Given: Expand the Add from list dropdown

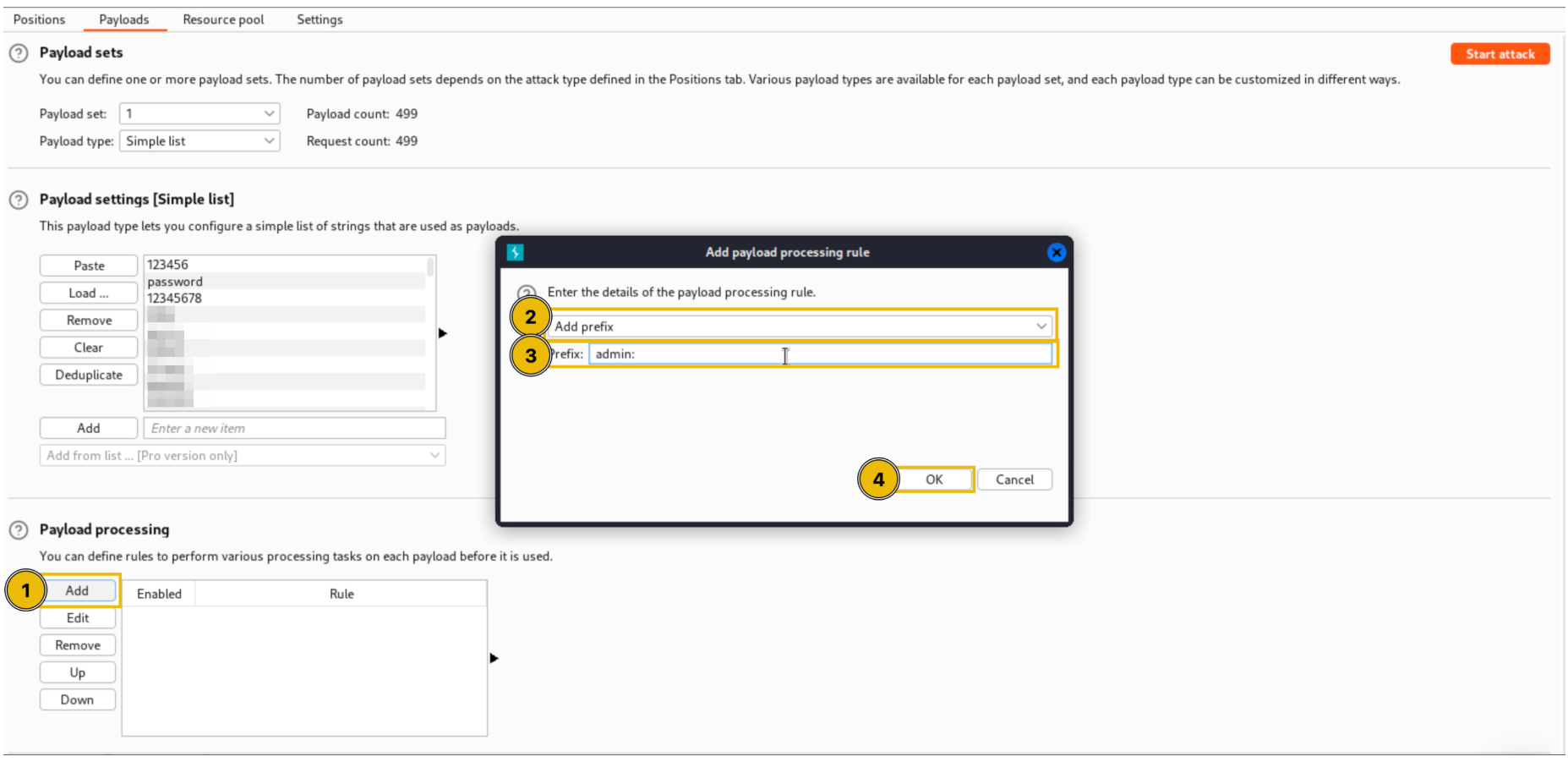Looking at the screenshot, I should tap(243, 455).
